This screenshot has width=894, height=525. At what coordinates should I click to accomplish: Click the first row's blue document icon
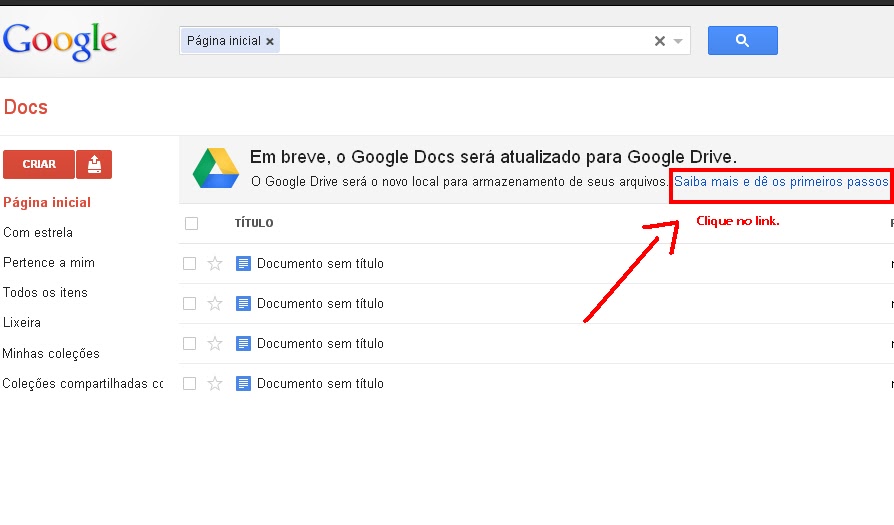(x=243, y=263)
